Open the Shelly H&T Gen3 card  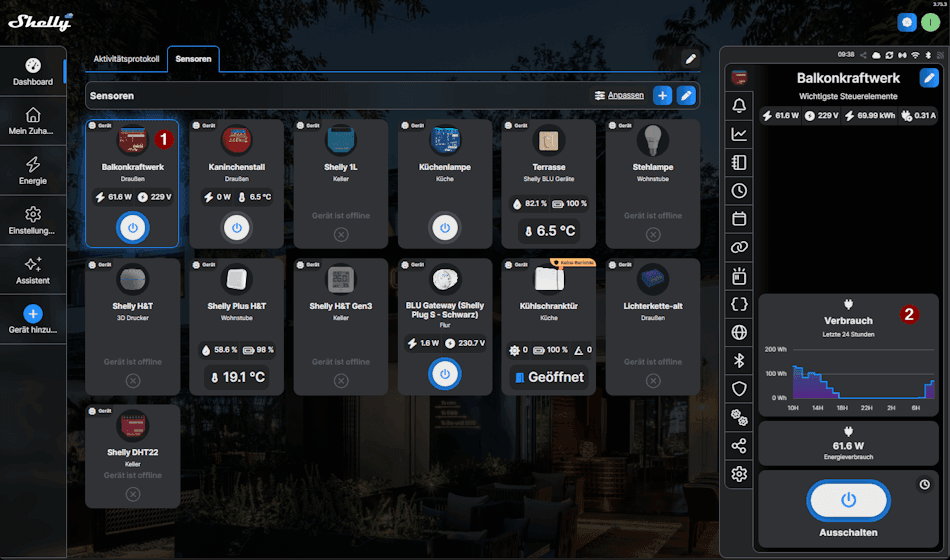coord(340,327)
